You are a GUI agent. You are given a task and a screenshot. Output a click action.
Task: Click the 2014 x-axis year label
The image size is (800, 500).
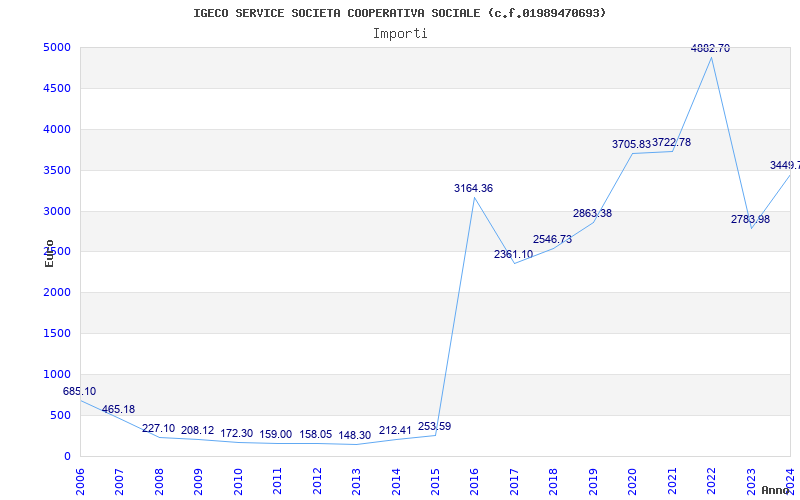tap(395, 481)
